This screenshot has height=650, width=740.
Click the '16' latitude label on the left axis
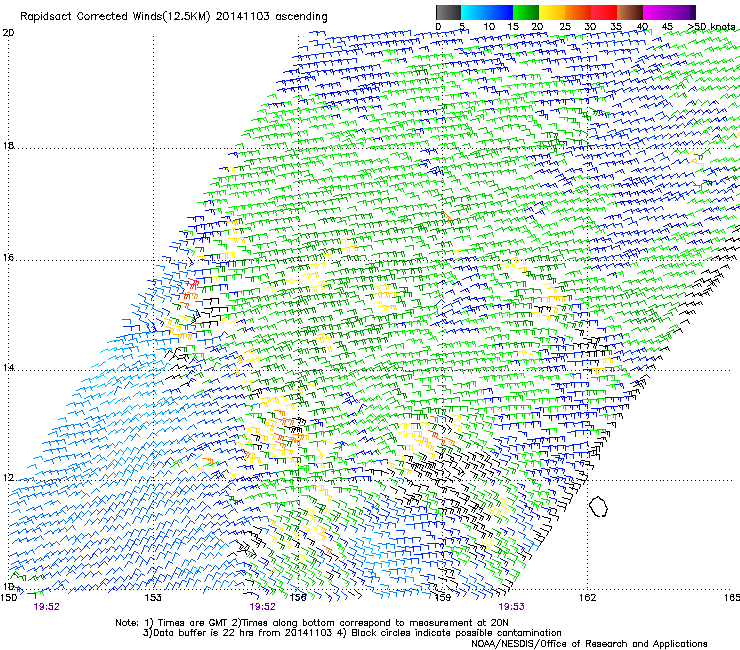(8, 257)
